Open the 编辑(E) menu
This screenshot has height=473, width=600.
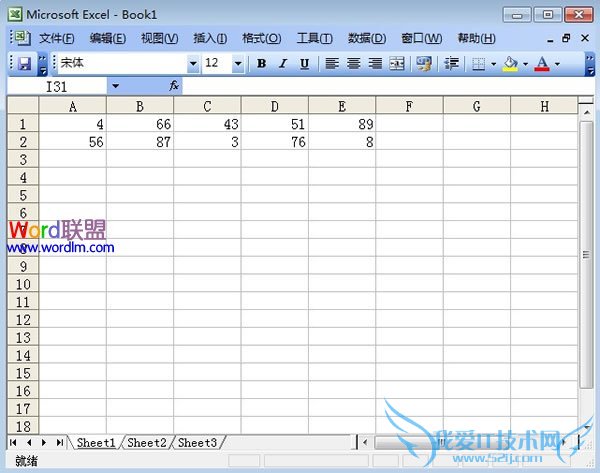point(108,38)
